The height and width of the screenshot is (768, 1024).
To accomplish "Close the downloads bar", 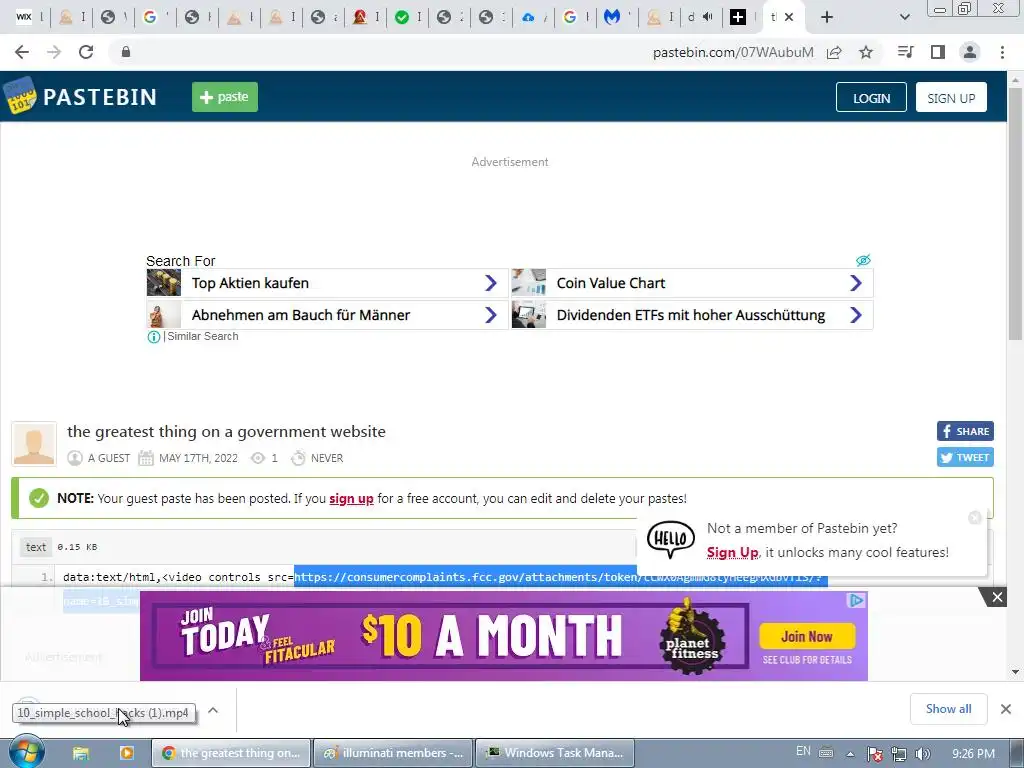I will [x=1006, y=709].
